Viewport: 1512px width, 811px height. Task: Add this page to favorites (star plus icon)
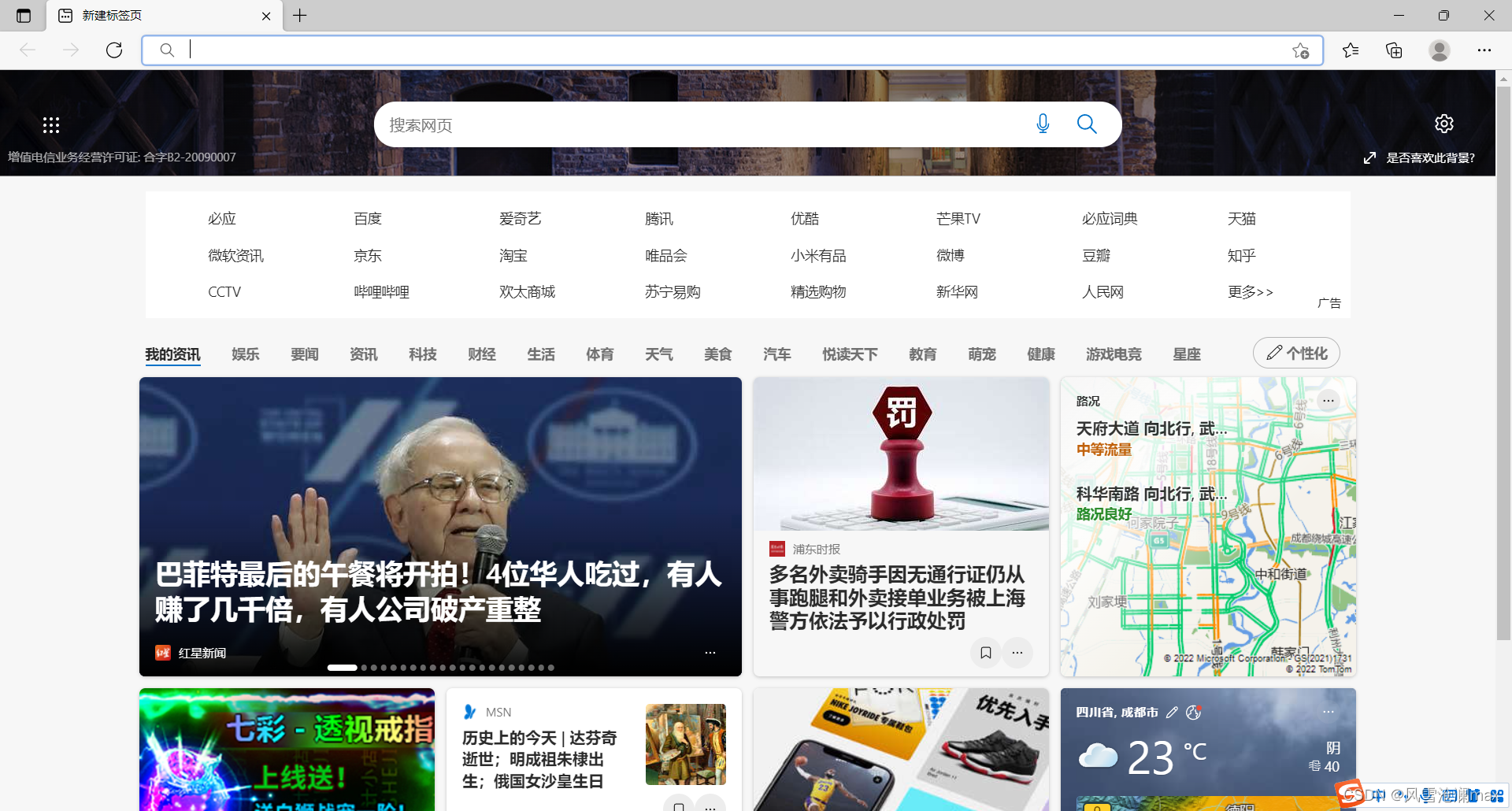pyautogui.click(x=1300, y=50)
